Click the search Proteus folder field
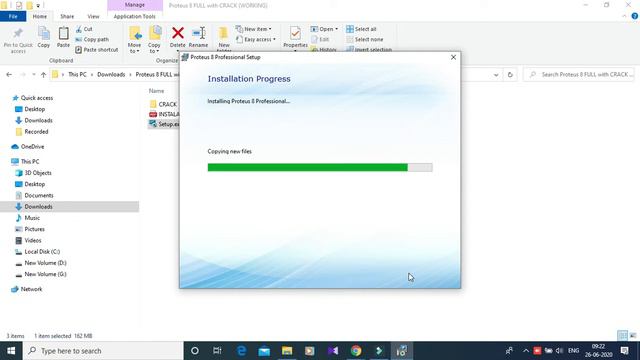The width and height of the screenshot is (640, 360). (x=579, y=75)
